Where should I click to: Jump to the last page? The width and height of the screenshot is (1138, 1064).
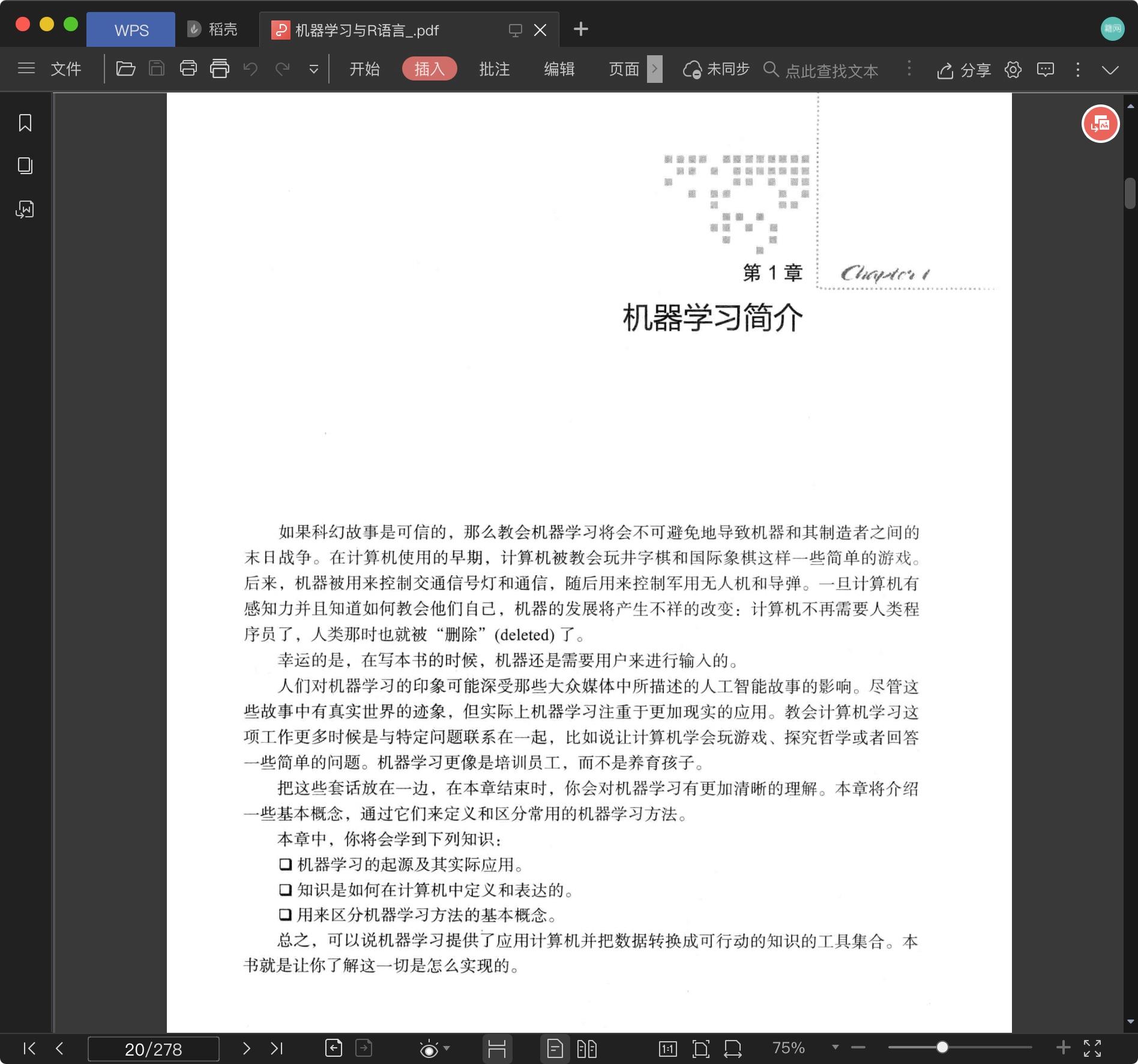(276, 1048)
